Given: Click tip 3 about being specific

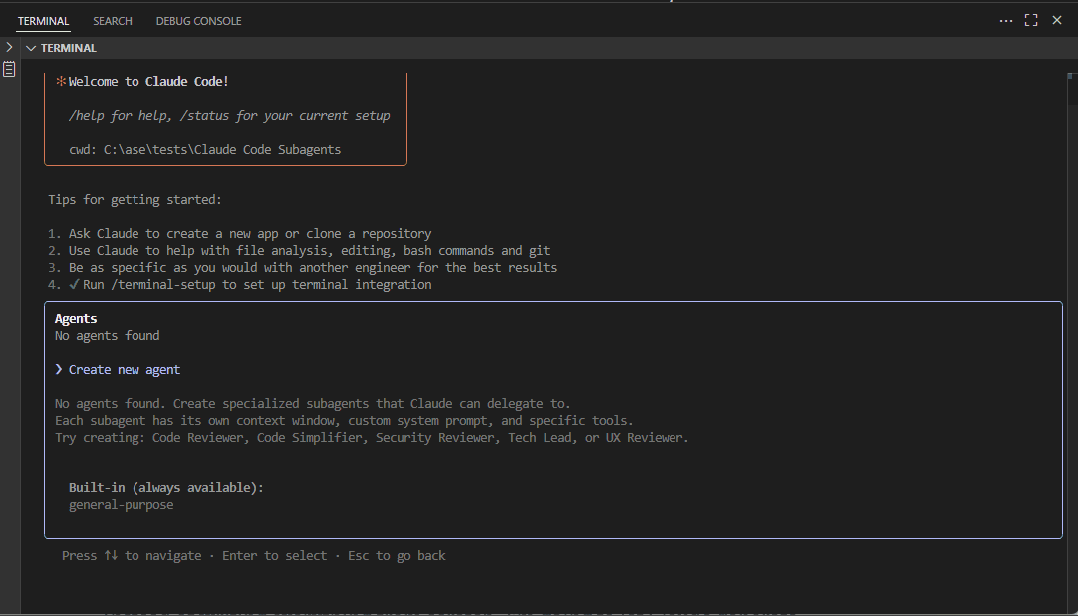Looking at the screenshot, I should coord(302,267).
